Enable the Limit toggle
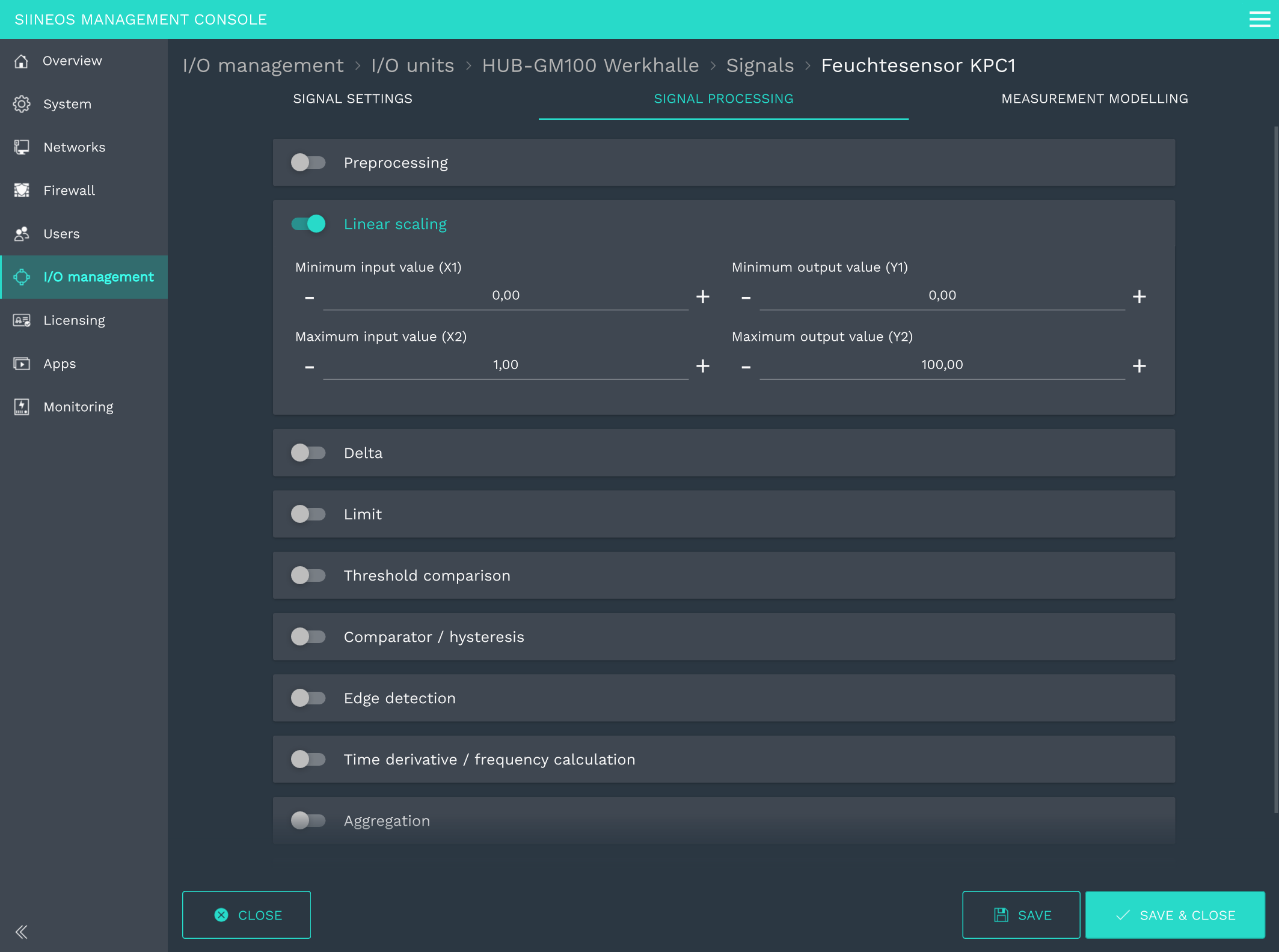The image size is (1279, 952). [308, 514]
